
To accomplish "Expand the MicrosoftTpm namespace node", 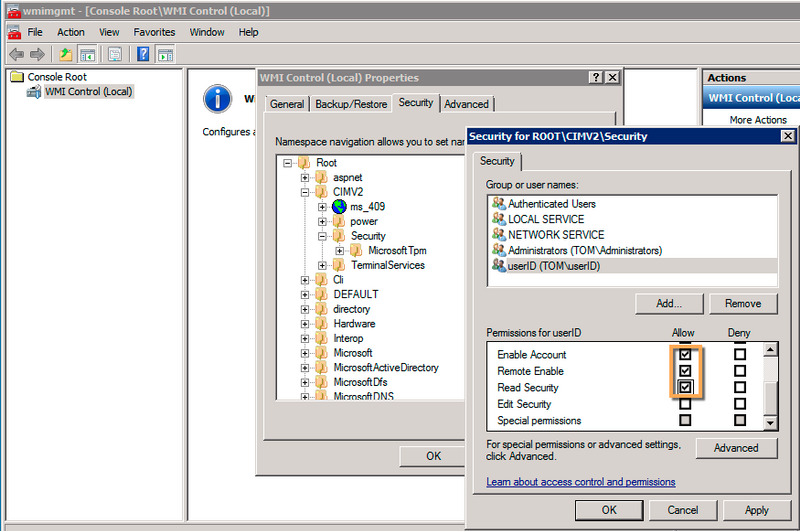I will tap(340, 250).
